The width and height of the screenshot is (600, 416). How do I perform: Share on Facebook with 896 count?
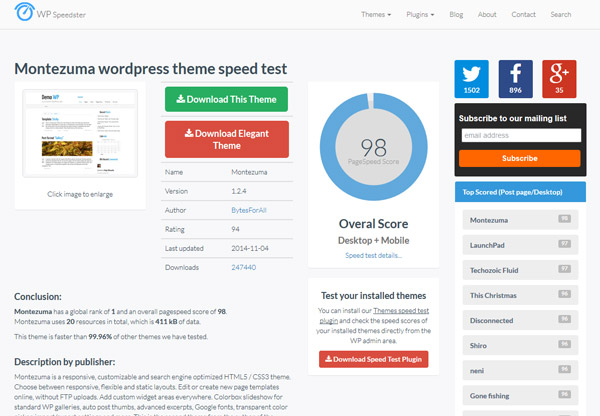tap(515, 79)
